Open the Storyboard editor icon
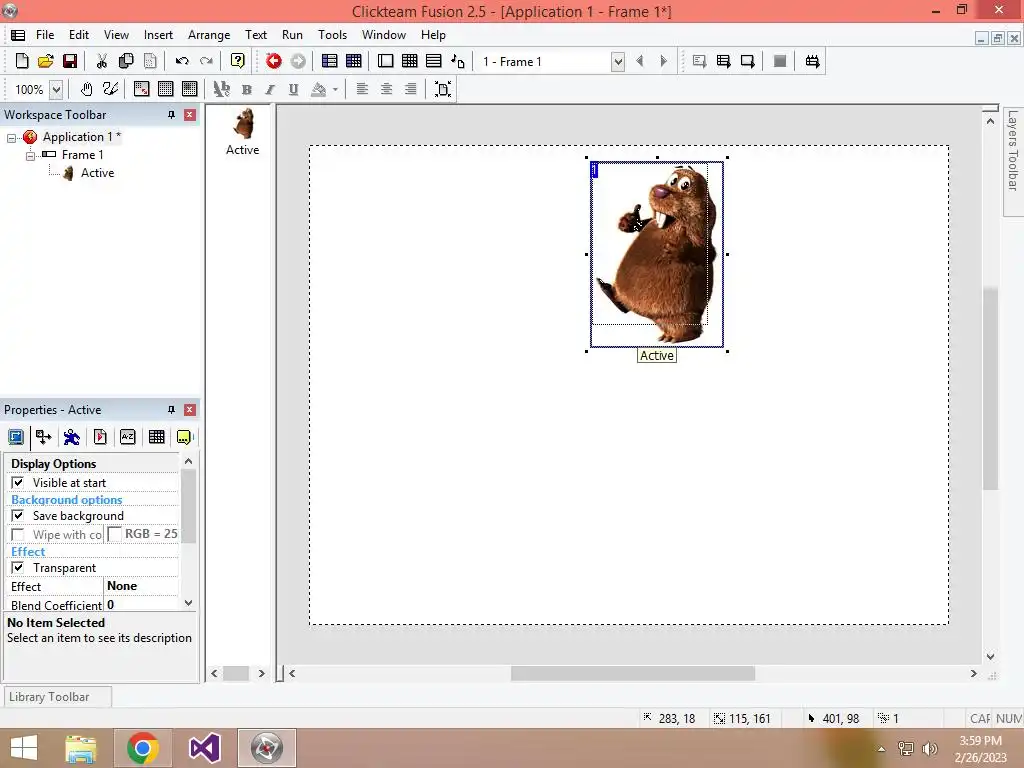Viewport: 1024px width, 768px height. [330, 61]
